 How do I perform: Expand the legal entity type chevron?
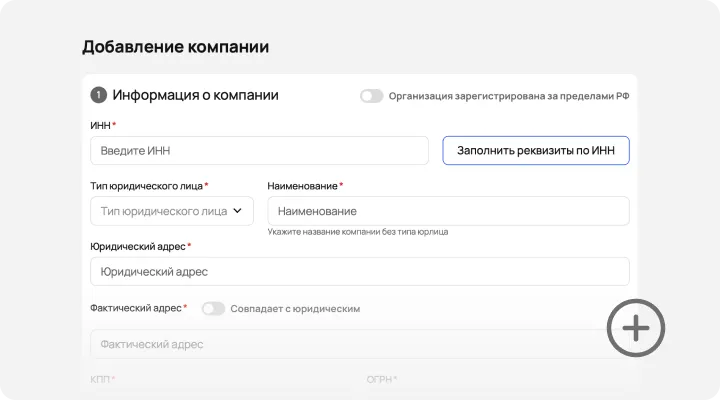coord(238,211)
